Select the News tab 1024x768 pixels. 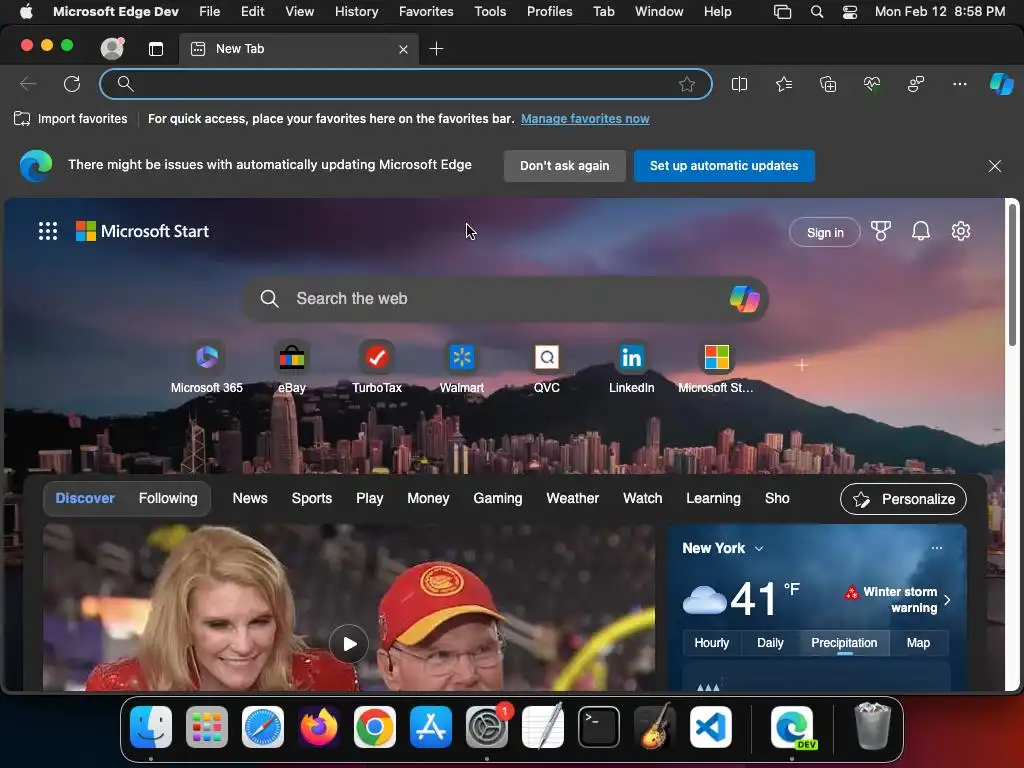[x=250, y=498]
